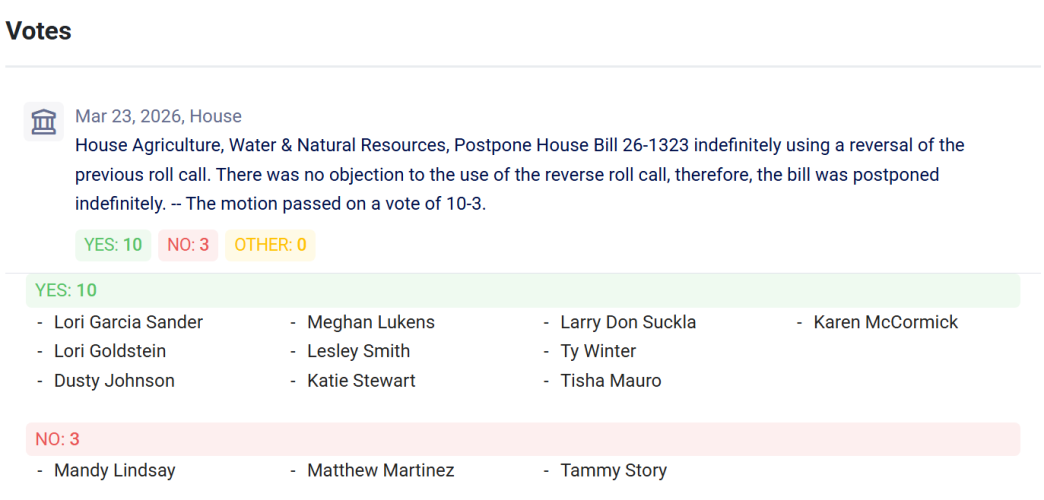Select the NO: 3 vote badge
Viewport: 1044px width, 500px height.
coord(188,245)
